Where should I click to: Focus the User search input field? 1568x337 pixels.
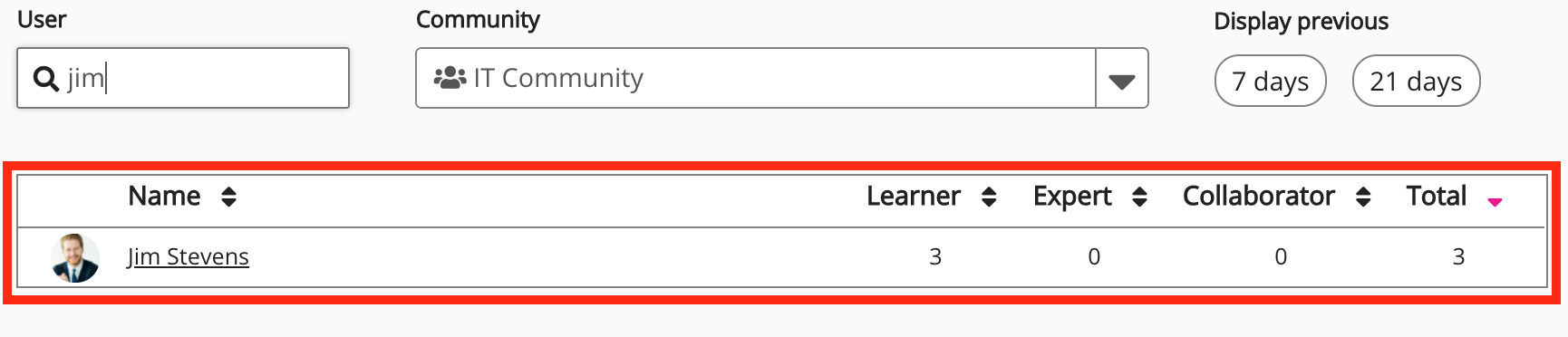pos(183,78)
